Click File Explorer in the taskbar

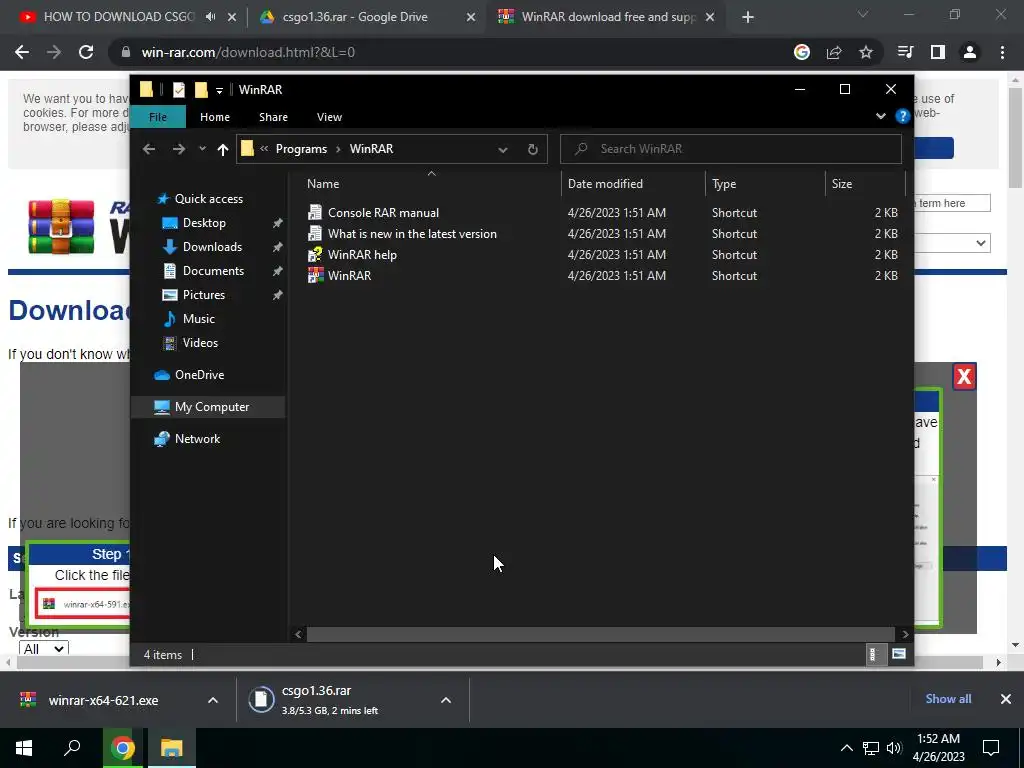pos(171,748)
